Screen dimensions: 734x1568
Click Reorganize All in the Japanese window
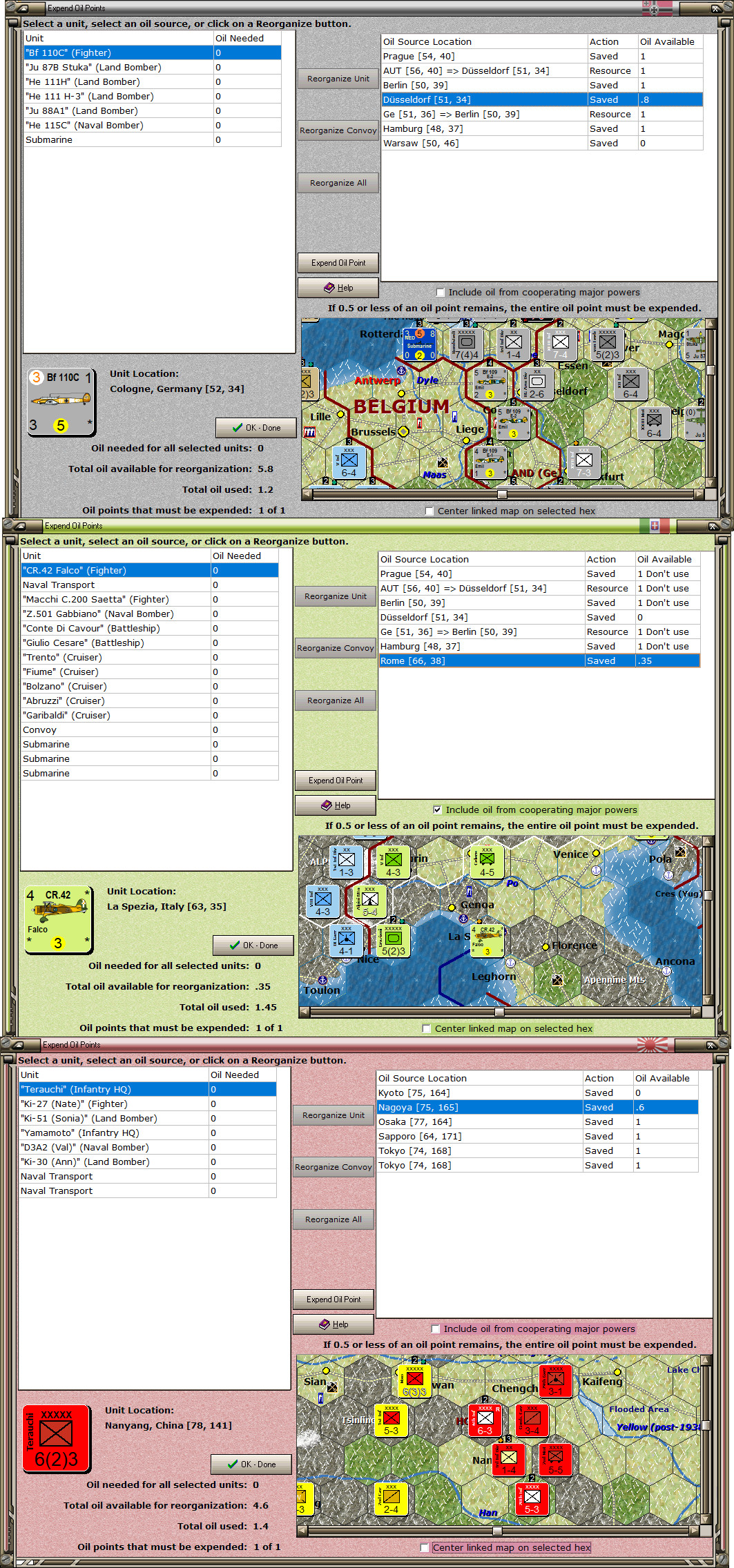tap(334, 1220)
